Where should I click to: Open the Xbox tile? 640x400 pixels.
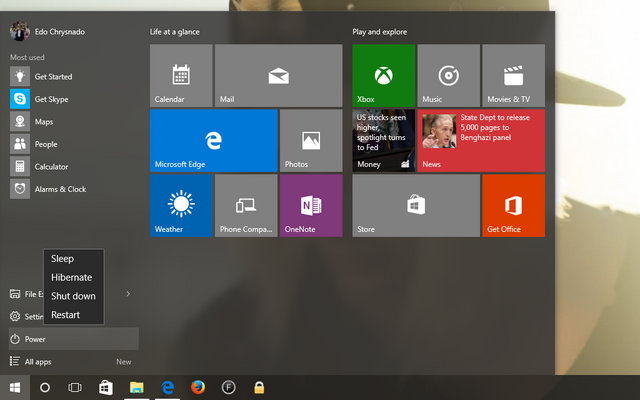coord(384,76)
